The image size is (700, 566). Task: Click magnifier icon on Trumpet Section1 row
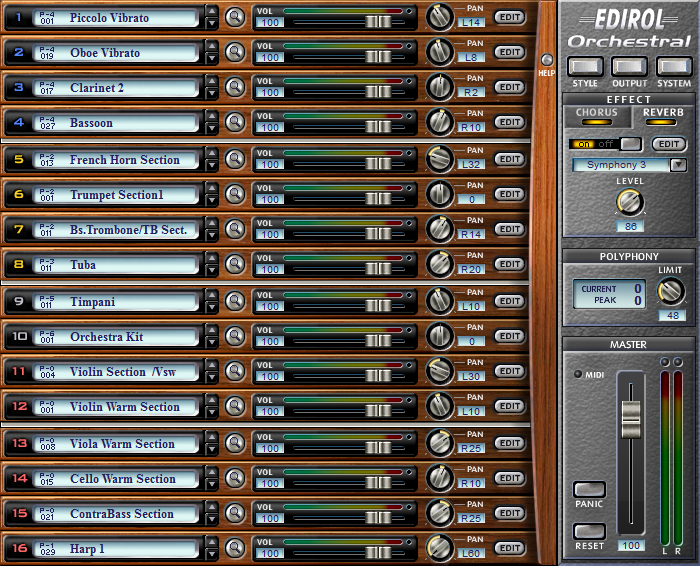pos(234,194)
